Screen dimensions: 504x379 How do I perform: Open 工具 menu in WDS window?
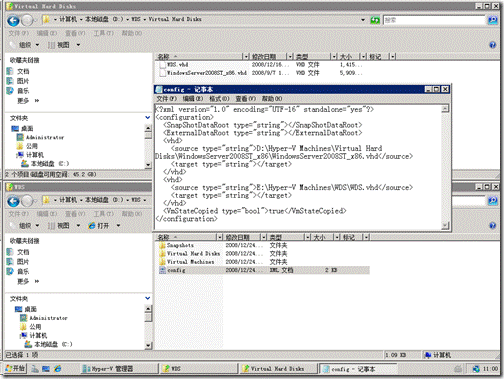tap(103, 214)
